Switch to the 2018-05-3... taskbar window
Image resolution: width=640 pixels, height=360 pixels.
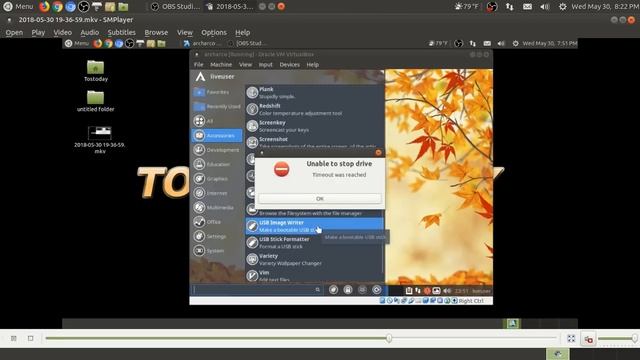230,7
